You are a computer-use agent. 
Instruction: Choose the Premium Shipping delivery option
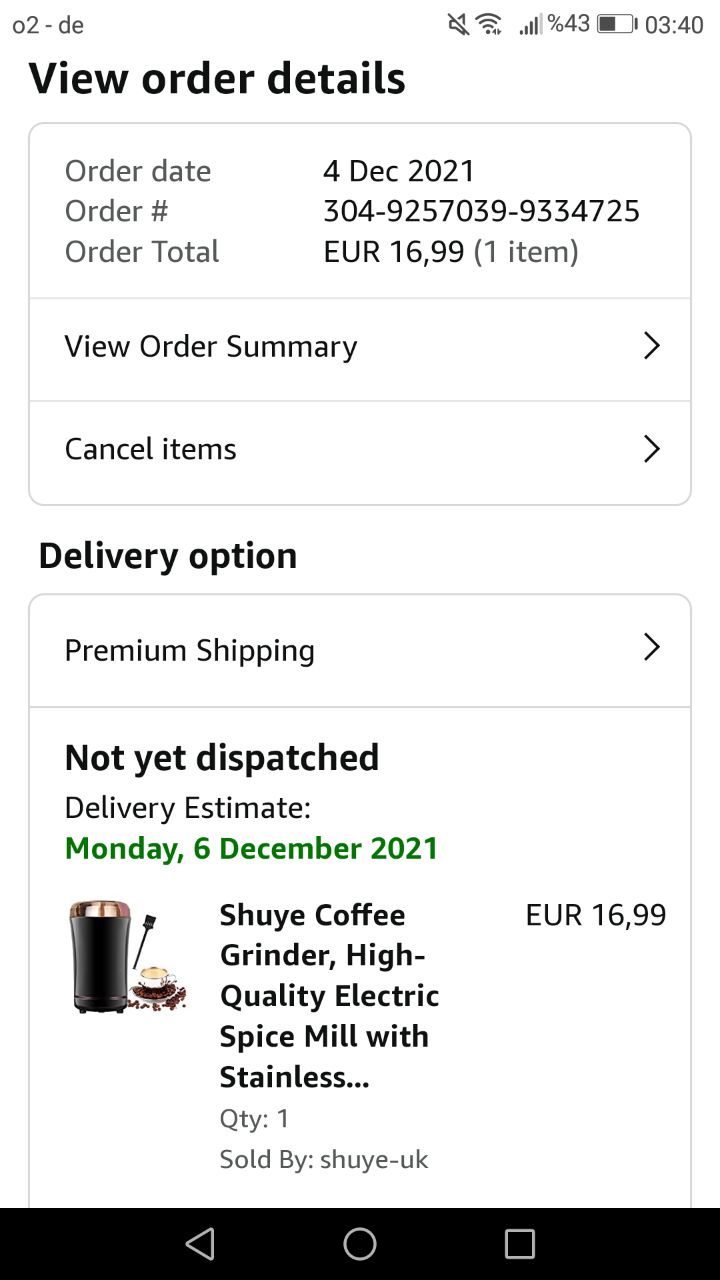tap(190, 651)
